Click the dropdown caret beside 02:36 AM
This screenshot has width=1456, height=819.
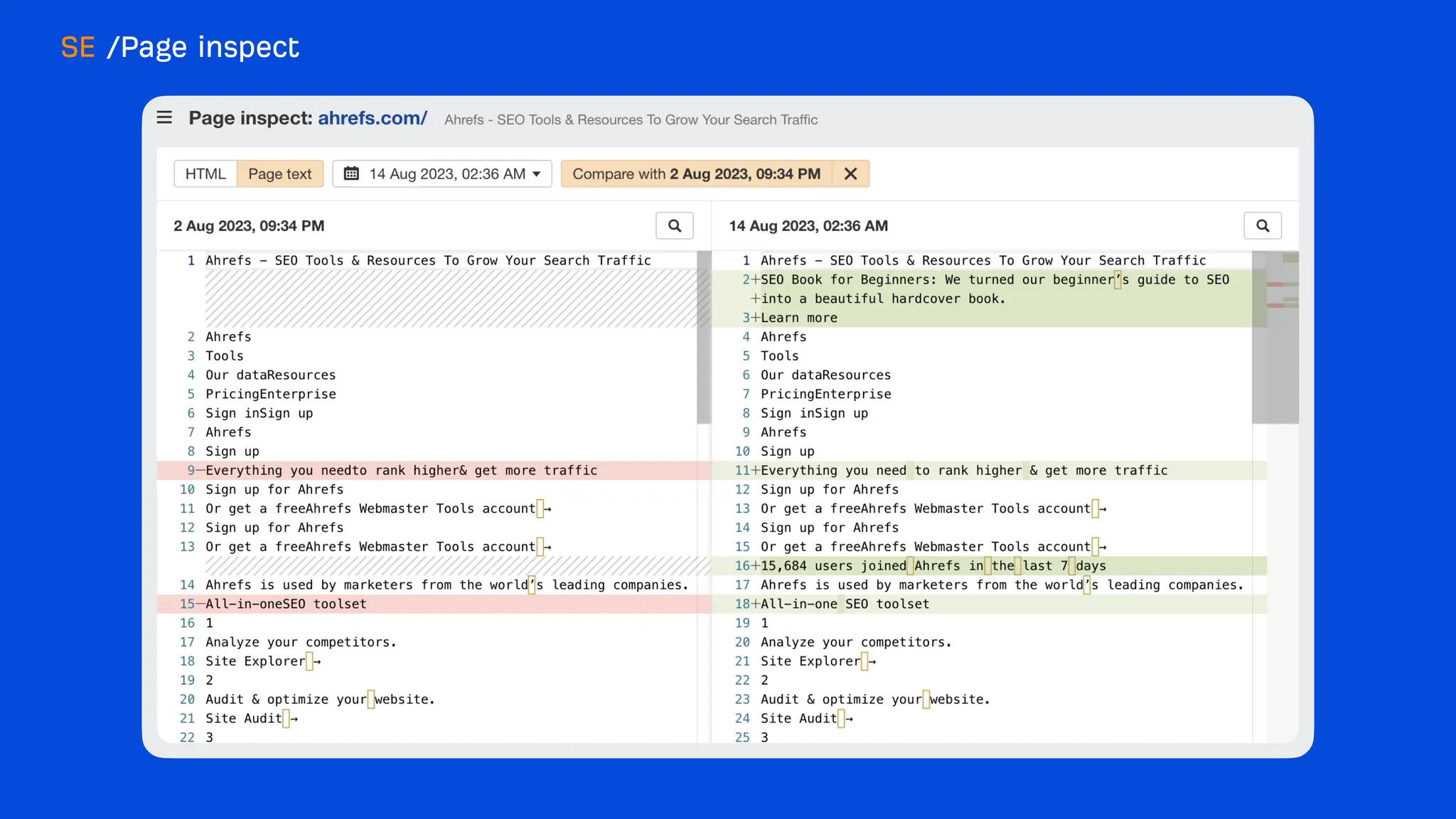537,173
